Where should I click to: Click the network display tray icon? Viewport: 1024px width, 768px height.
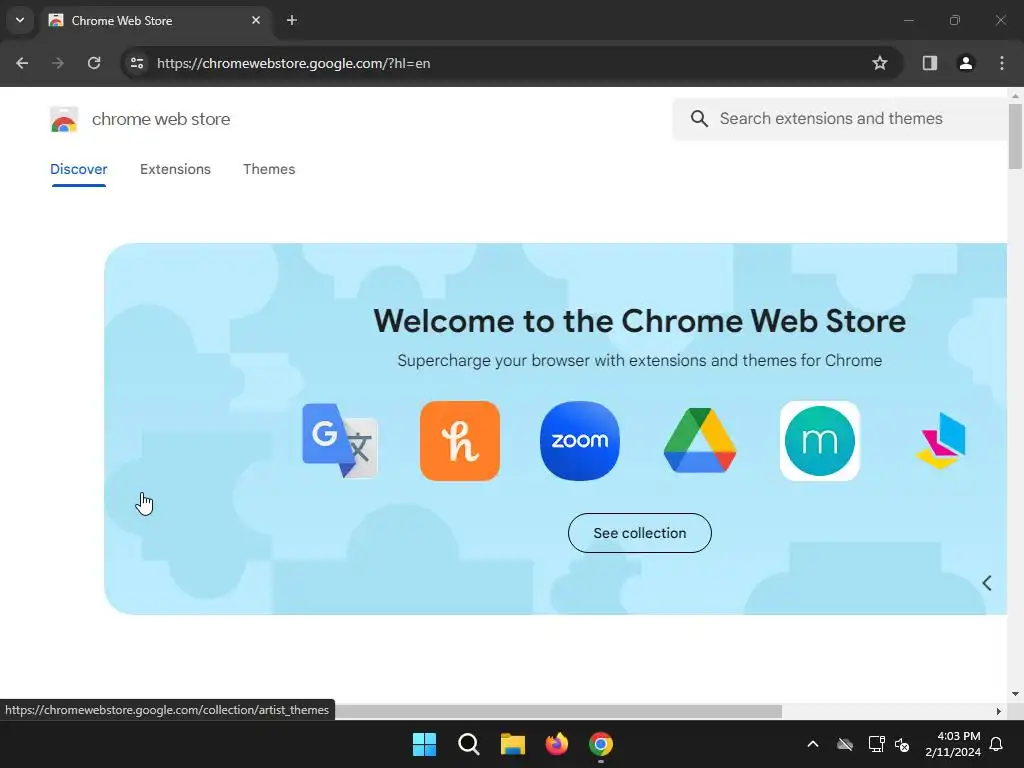coord(876,744)
